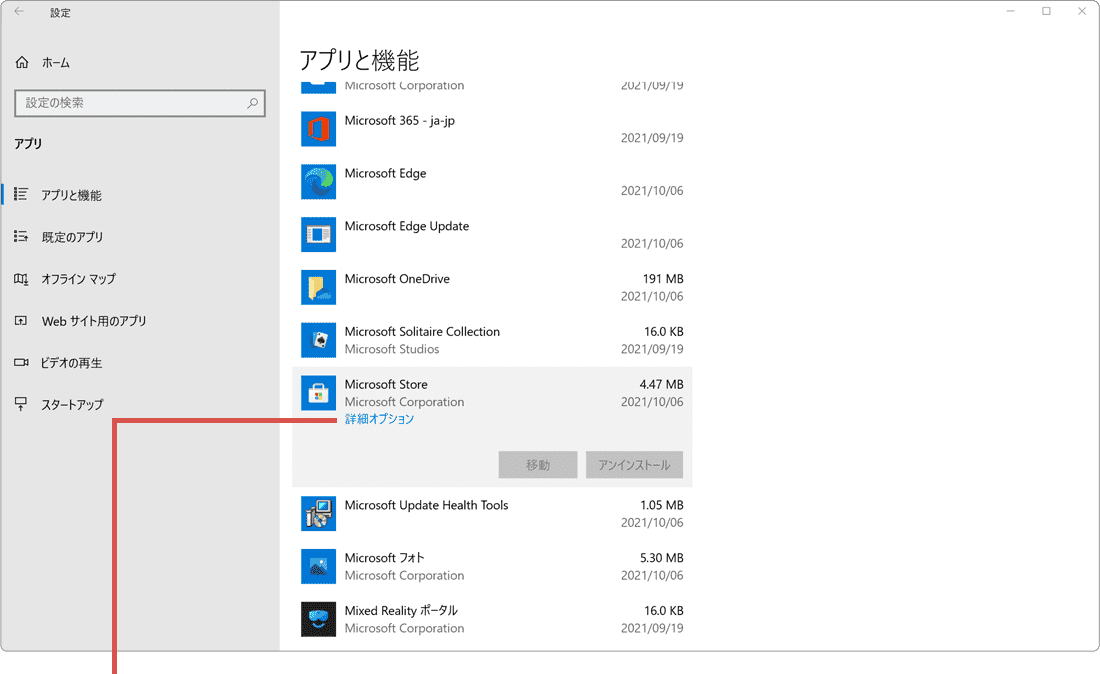Open ホーム in the sidebar
Image resolution: width=1100 pixels, height=674 pixels.
pyautogui.click(x=56, y=63)
